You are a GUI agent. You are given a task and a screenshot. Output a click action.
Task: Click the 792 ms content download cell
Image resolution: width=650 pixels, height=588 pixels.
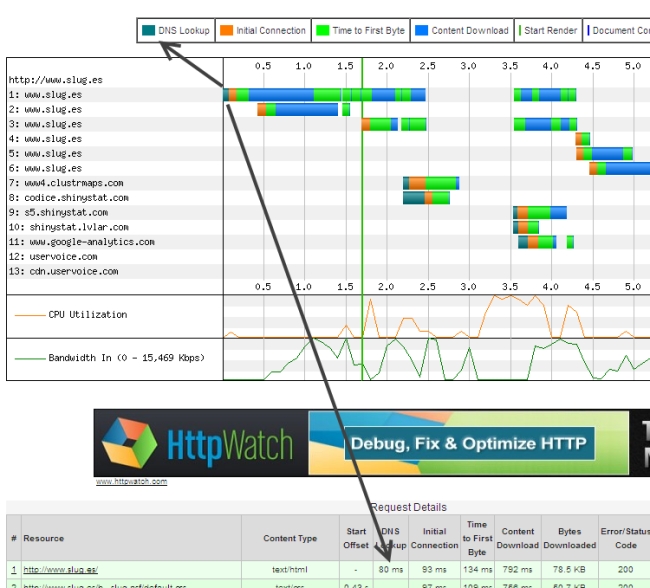pyautogui.click(x=517, y=570)
